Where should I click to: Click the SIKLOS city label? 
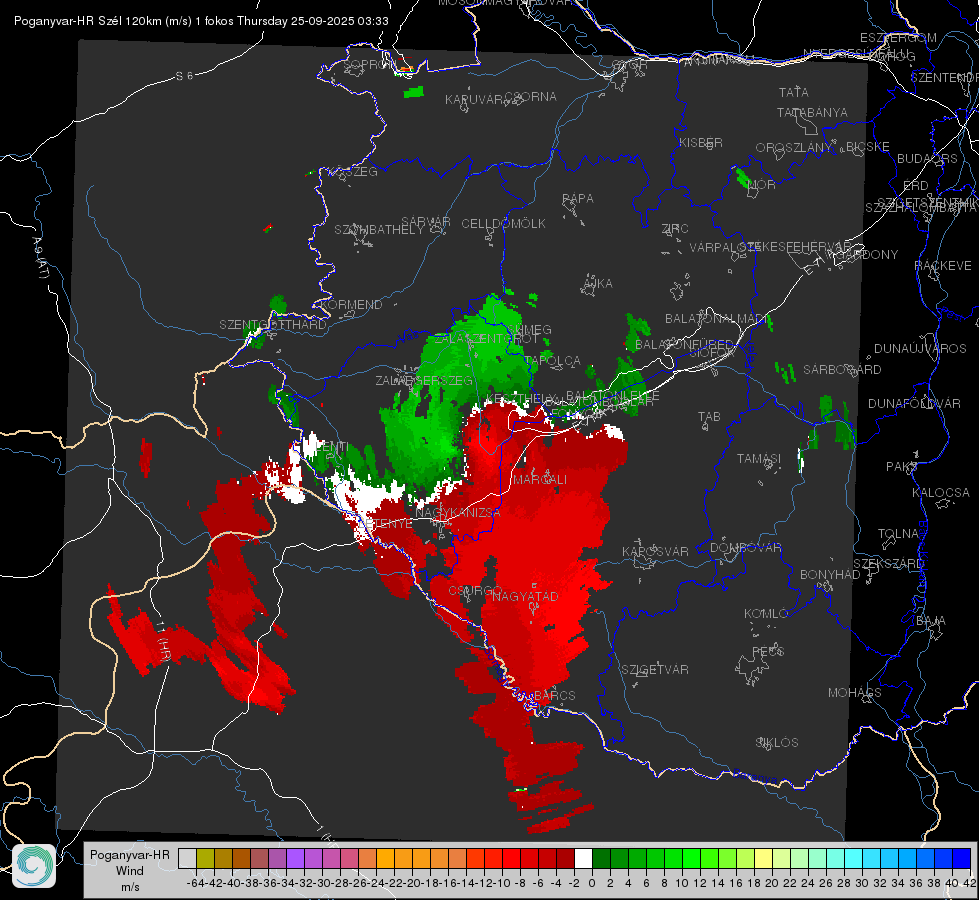coord(777,743)
